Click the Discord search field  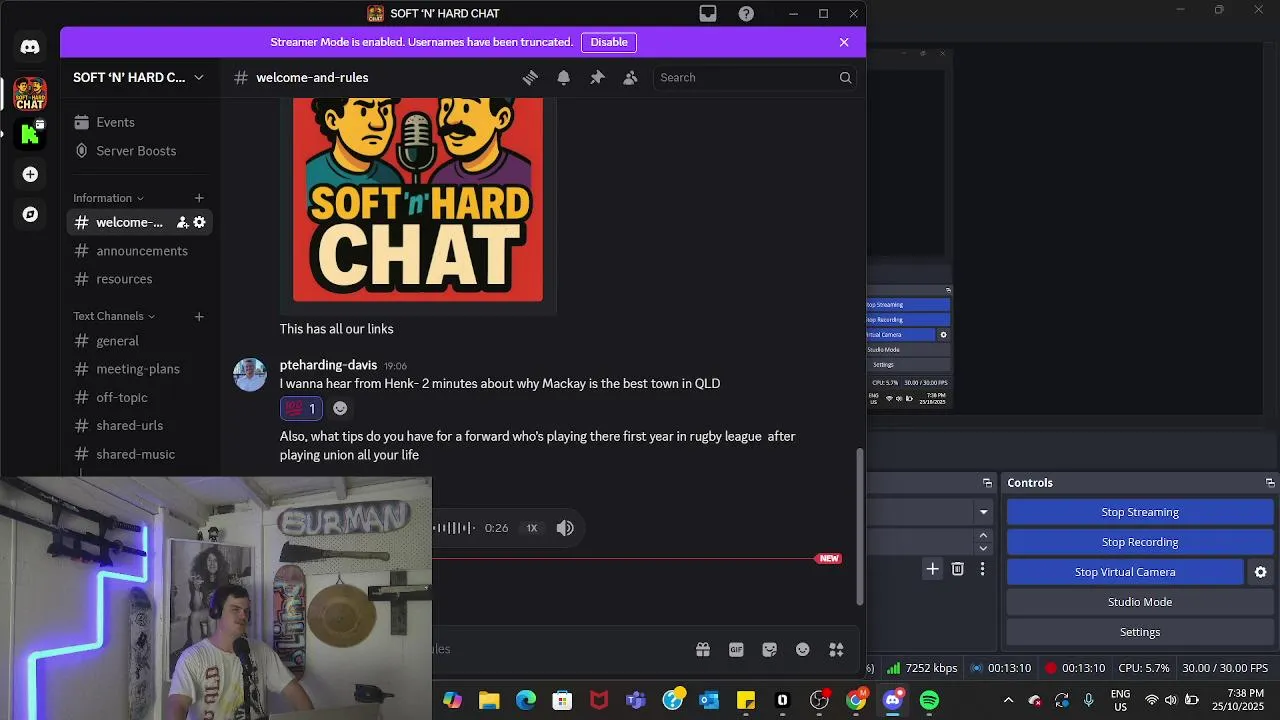click(x=755, y=78)
